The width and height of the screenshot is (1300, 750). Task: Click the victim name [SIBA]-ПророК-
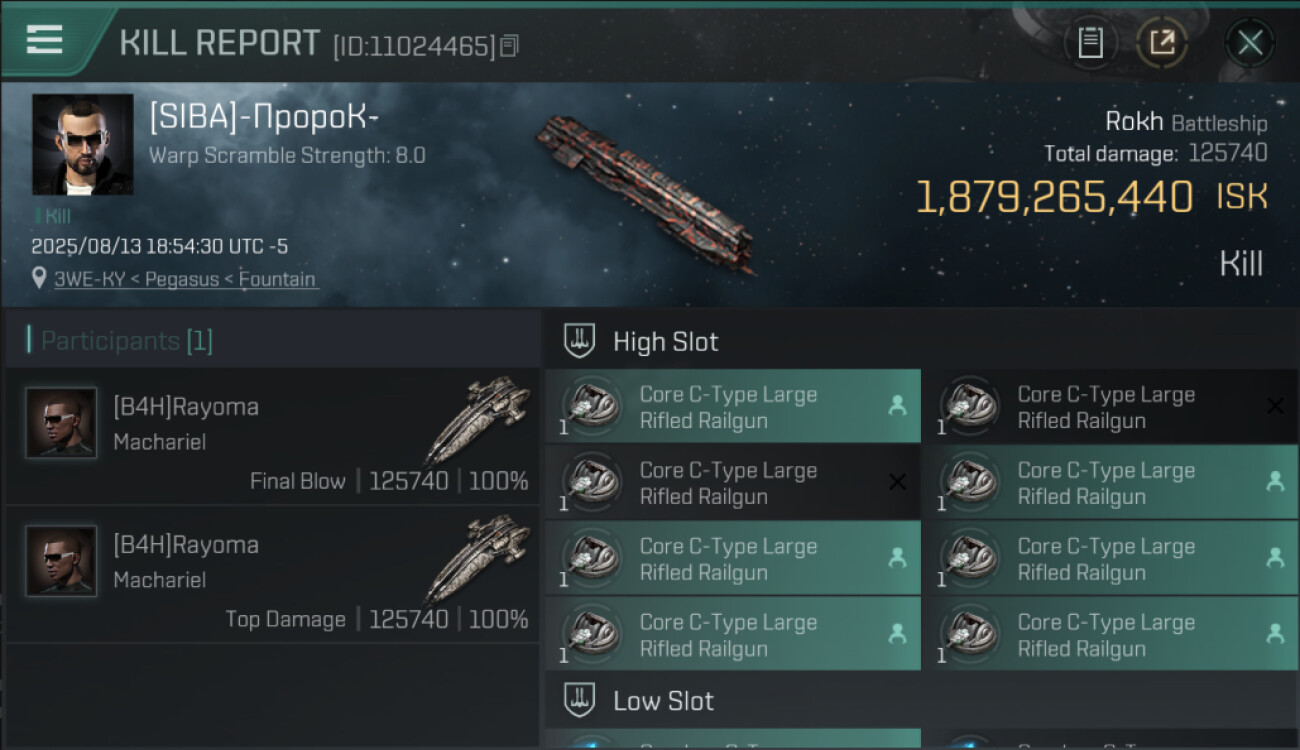click(264, 117)
